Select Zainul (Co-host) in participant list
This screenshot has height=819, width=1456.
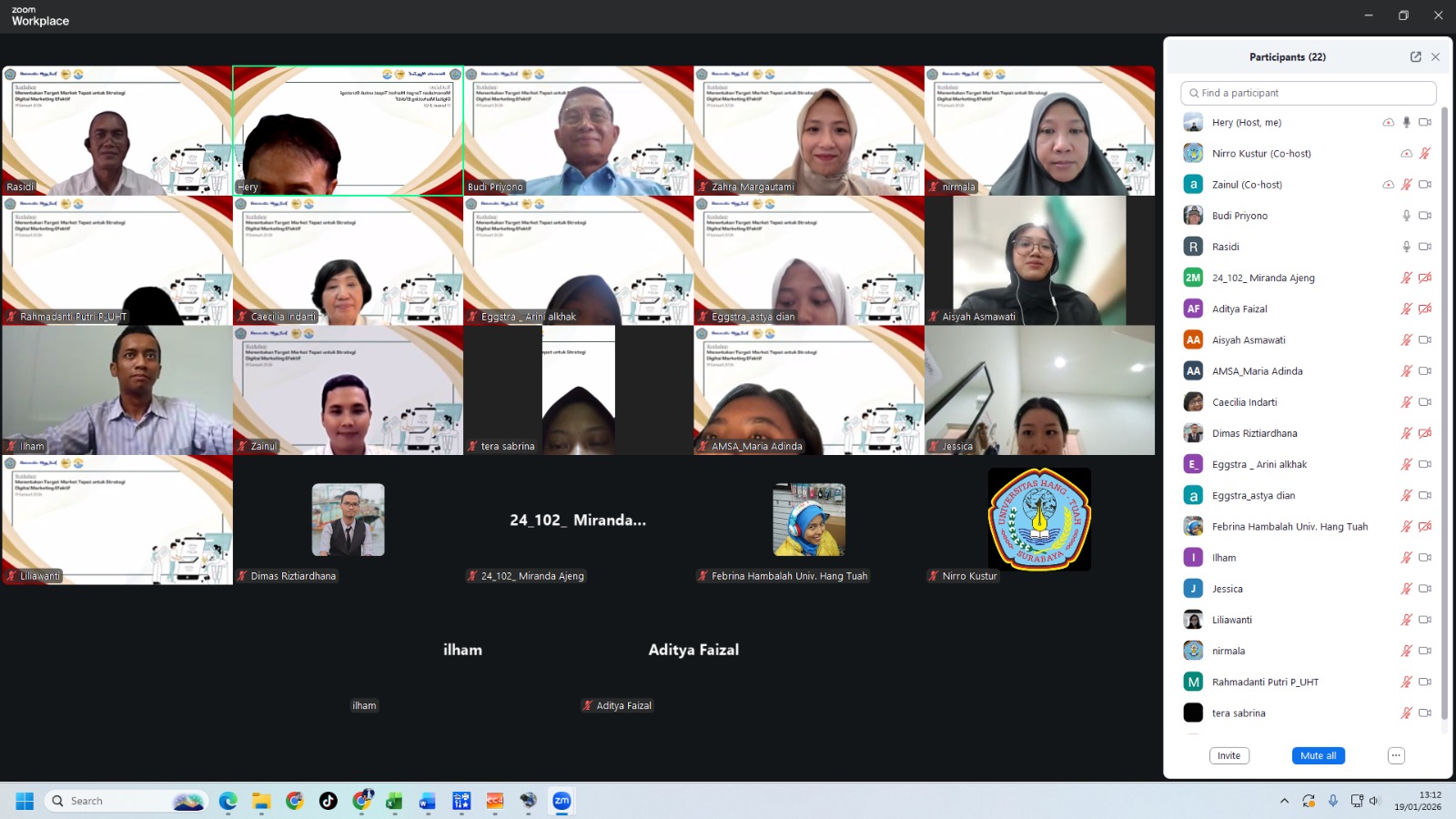coord(1247,185)
